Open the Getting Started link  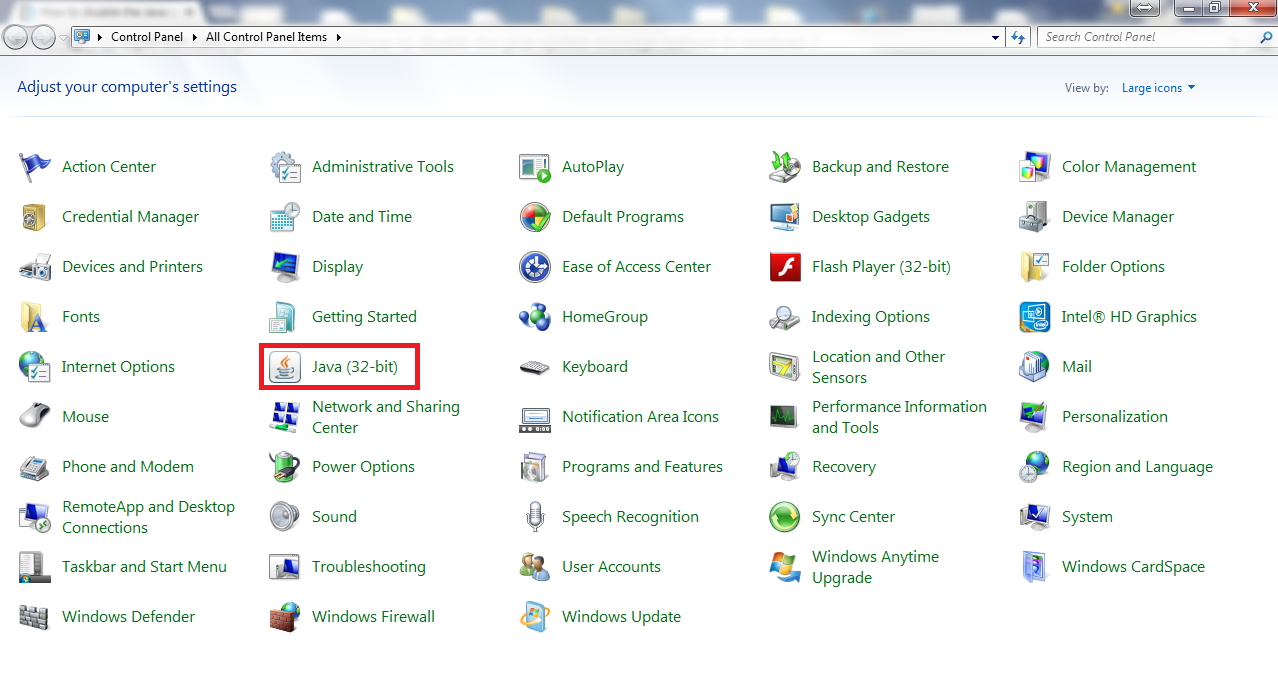click(364, 317)
